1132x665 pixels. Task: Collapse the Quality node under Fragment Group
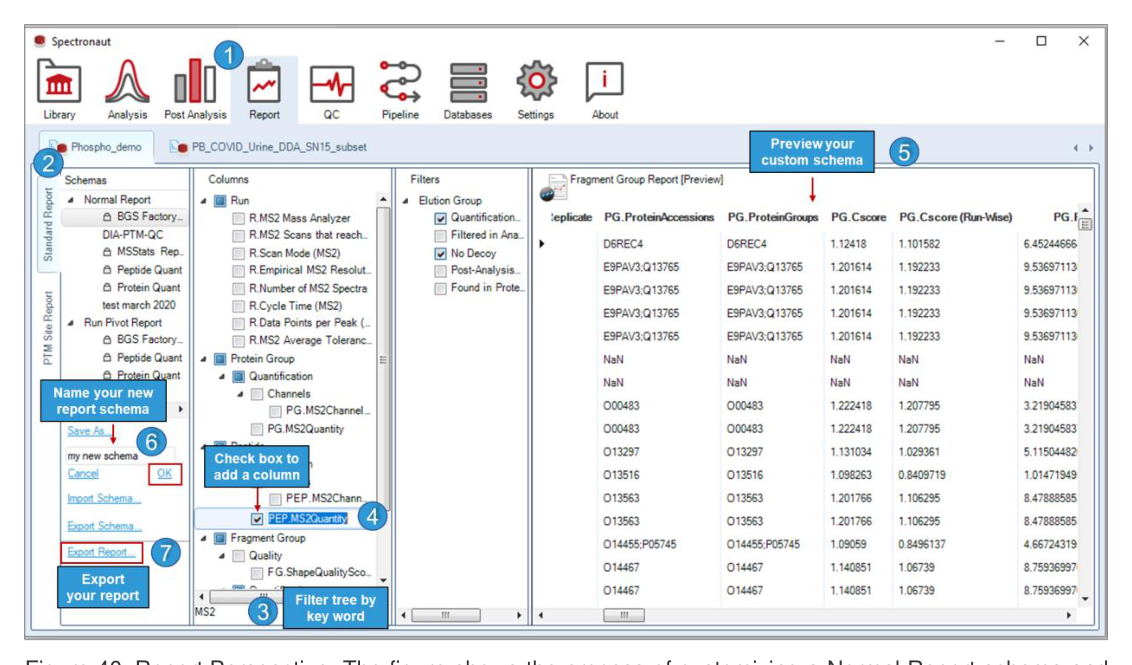222,556
